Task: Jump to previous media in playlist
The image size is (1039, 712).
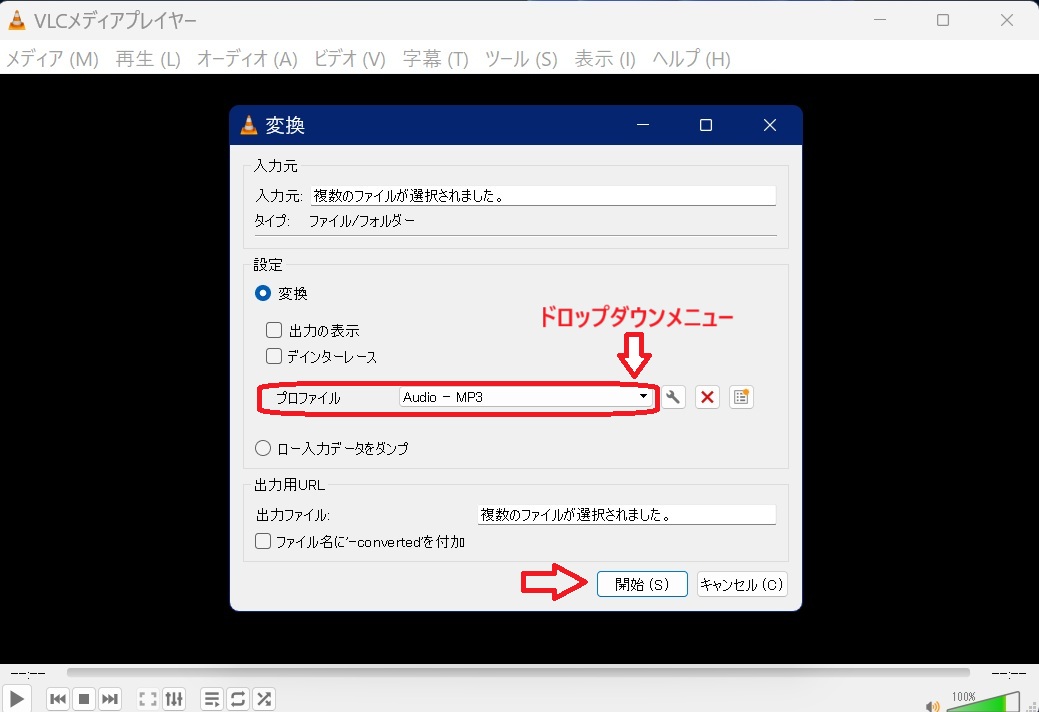Action: pos(58,699)
